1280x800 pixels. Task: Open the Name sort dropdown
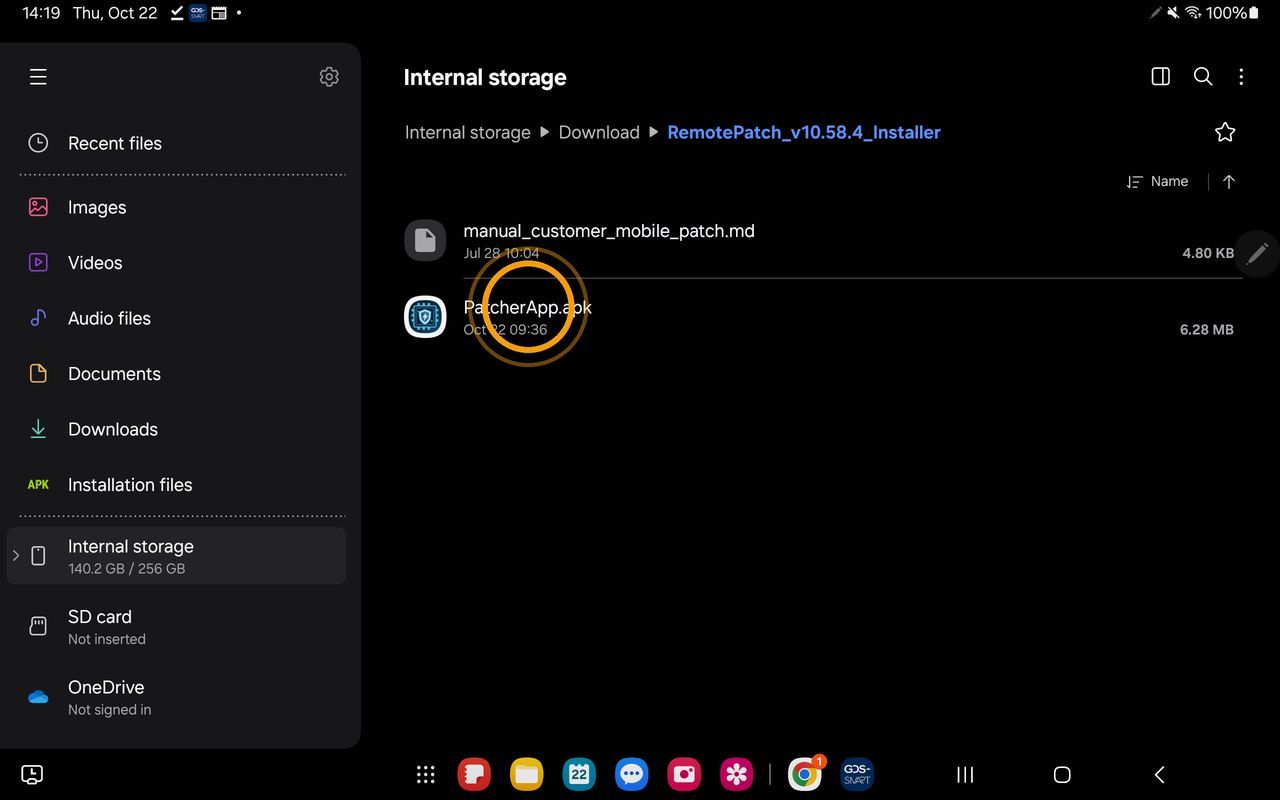(x=1157, y=181)
